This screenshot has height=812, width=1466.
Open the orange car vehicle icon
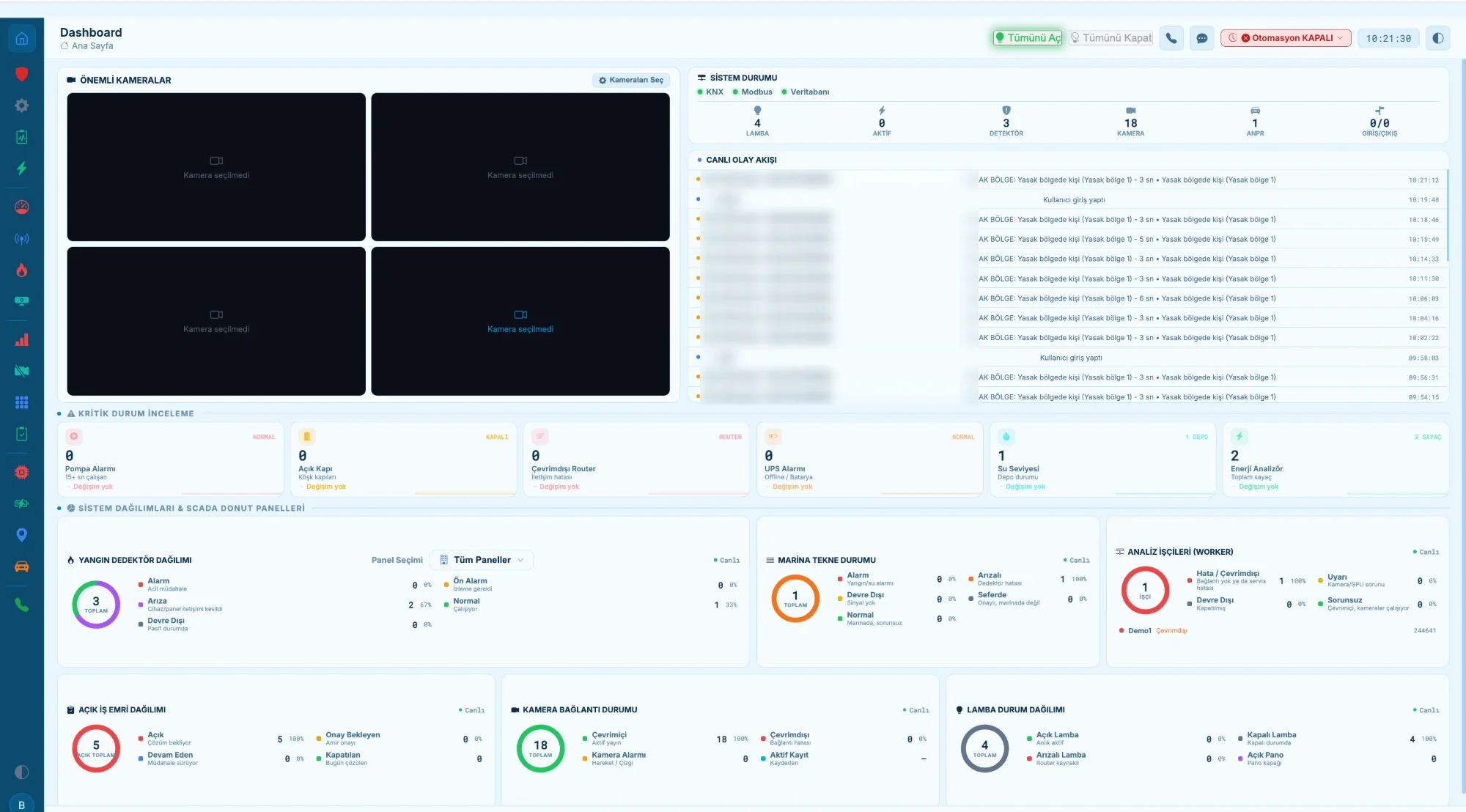pos(22,566)
